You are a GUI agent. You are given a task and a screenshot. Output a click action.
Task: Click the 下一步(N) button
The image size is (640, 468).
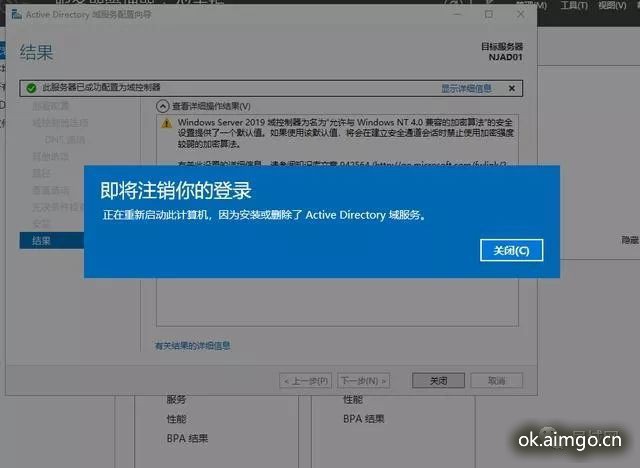click(364, 381)
